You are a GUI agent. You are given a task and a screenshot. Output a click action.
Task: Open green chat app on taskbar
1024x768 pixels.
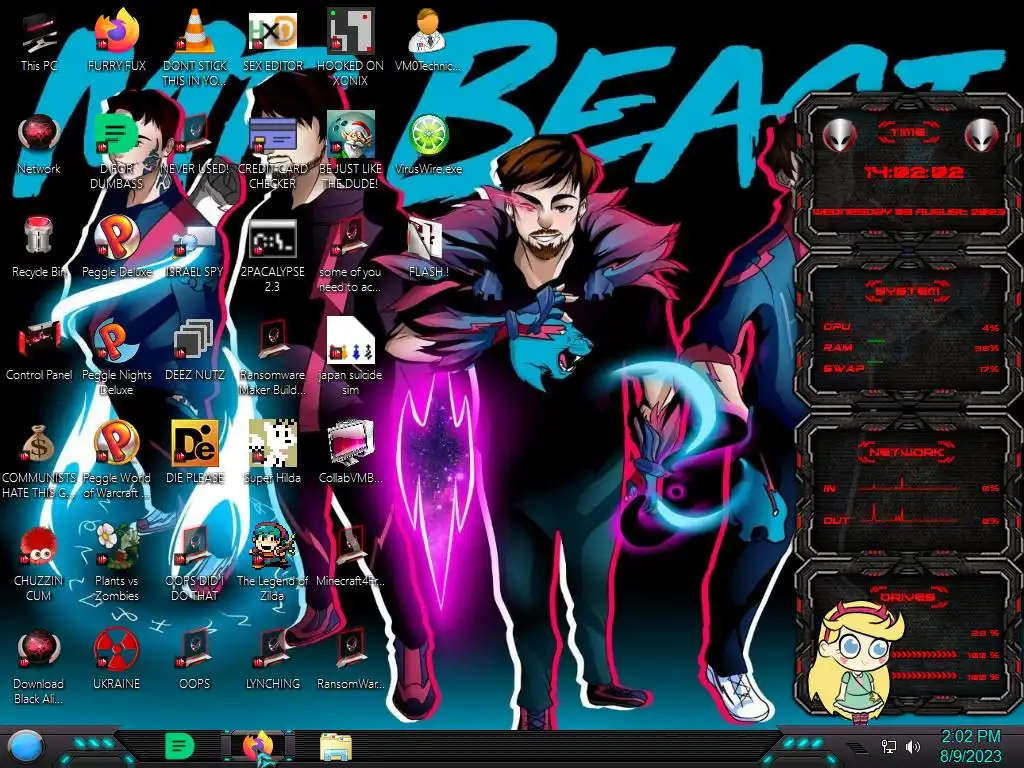coord(180,746)
